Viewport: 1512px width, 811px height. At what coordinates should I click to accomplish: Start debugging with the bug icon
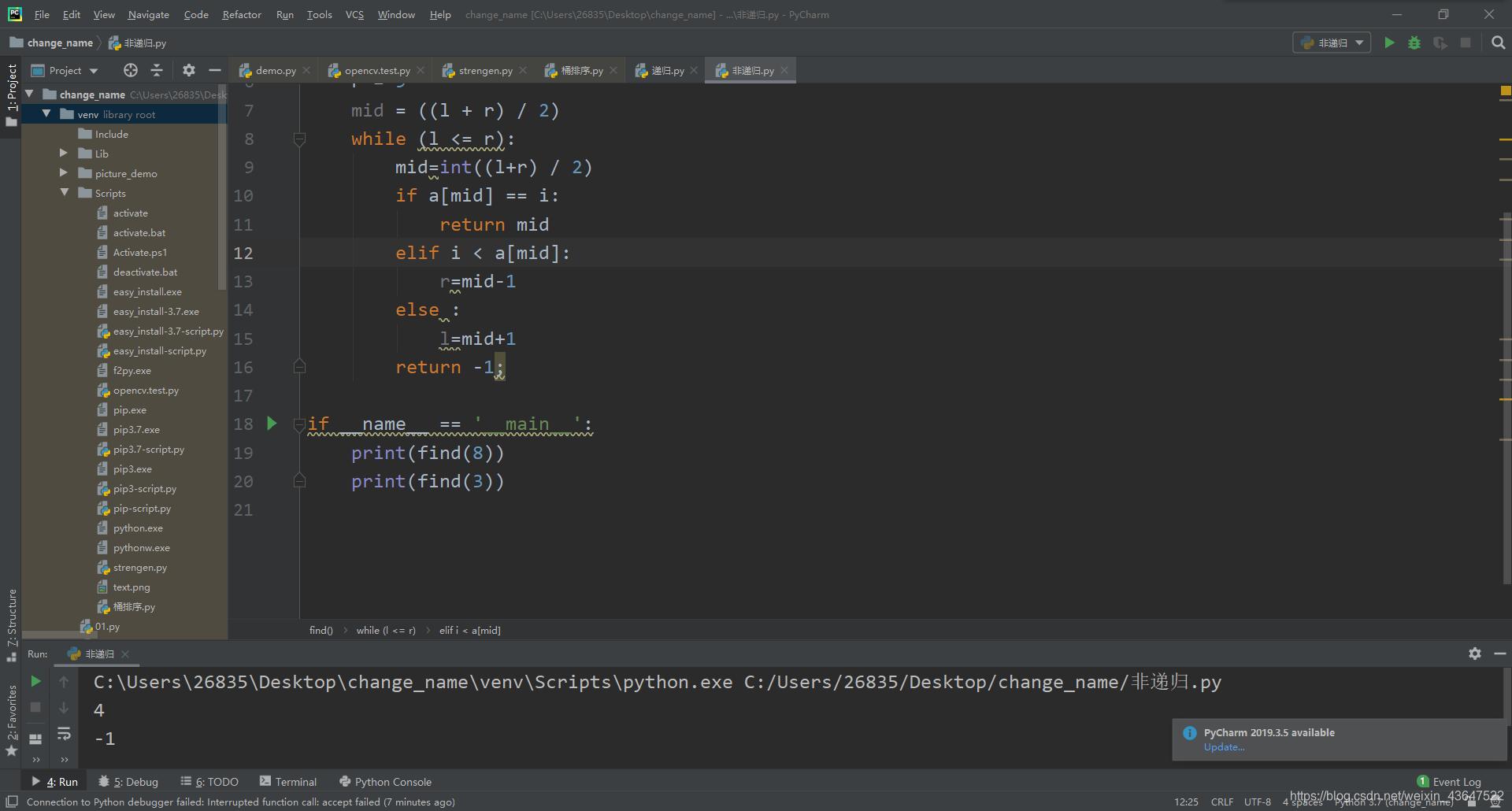(x=1414, y=43)
